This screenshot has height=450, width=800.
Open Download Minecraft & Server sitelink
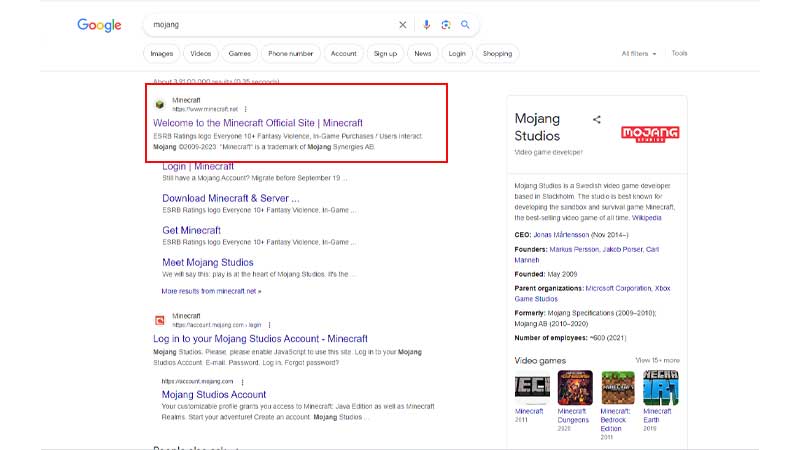[x=231, y=198]
